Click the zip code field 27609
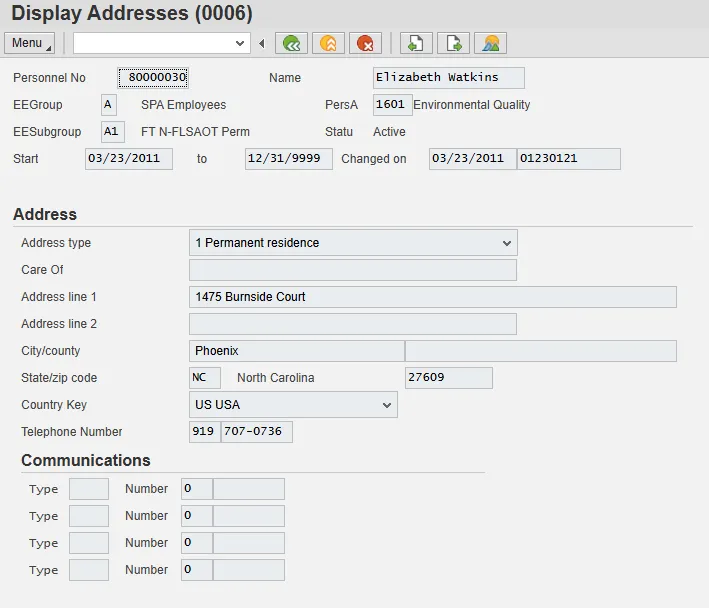The width and height of the screenshot is (709, 608). 448,378
